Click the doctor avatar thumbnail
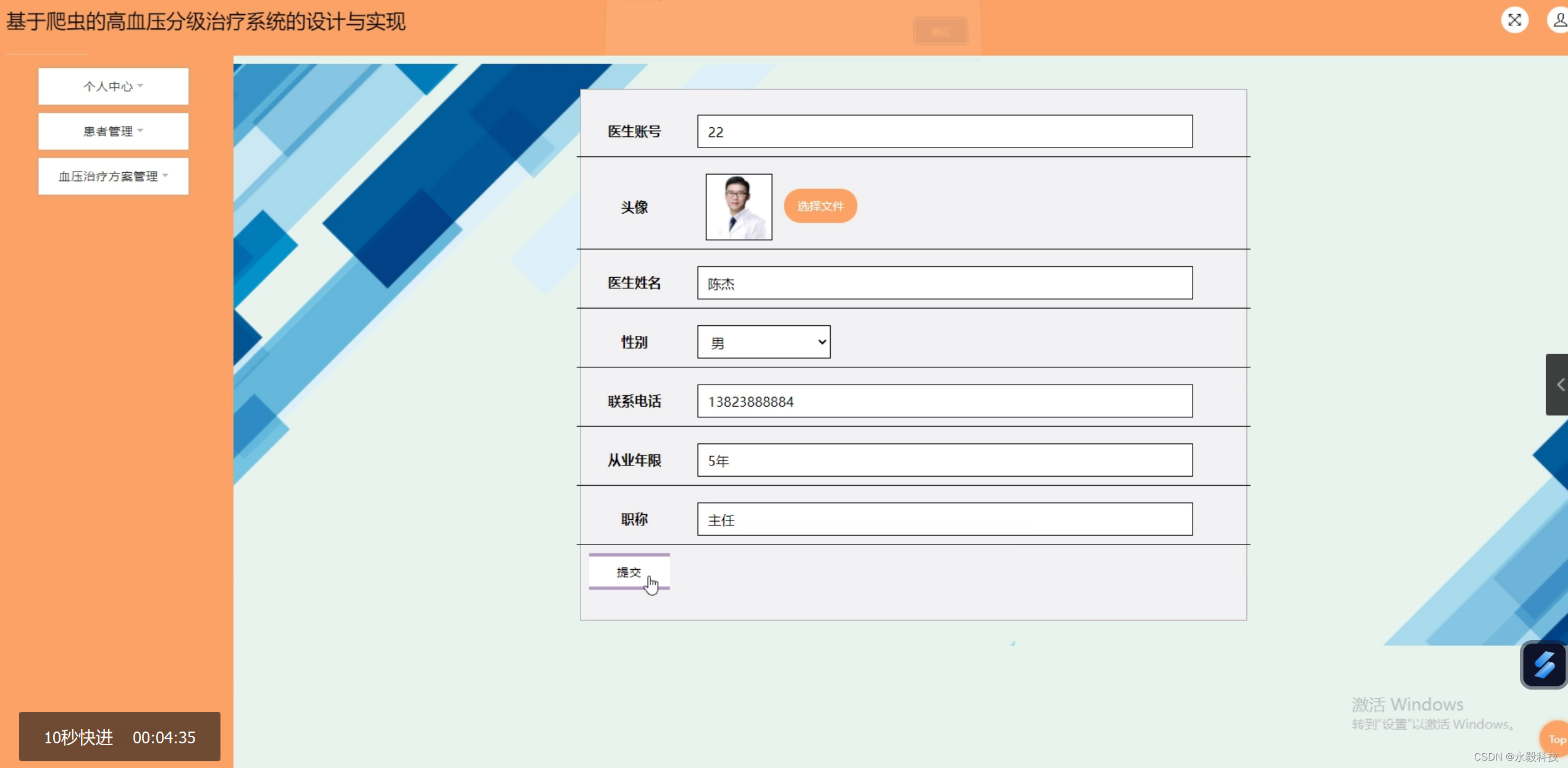 [739, 207]
